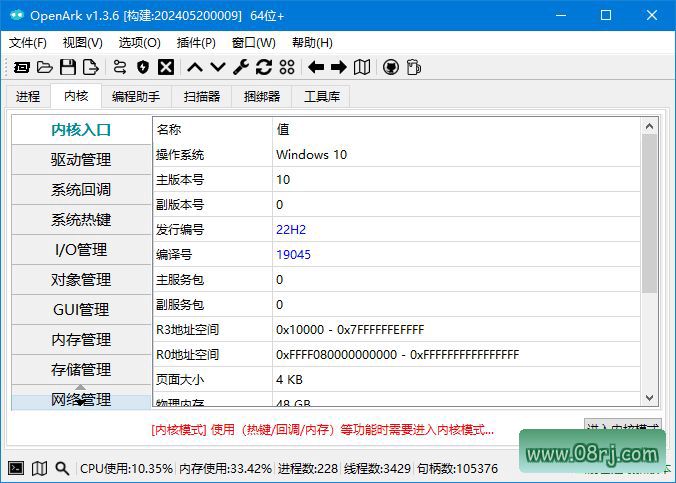The height and width of the screenshot is (483, 676).
Task: Switch to the 进程 tab
Action: (28, 96)
